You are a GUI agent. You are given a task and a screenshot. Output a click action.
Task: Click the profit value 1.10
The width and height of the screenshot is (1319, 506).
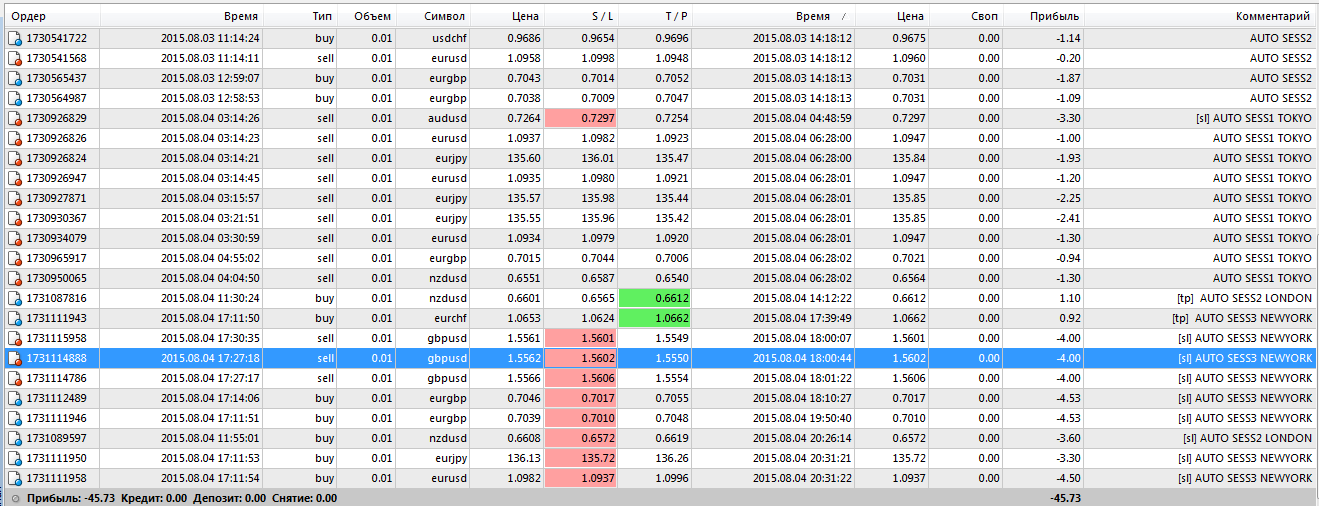pos(1069,298)
